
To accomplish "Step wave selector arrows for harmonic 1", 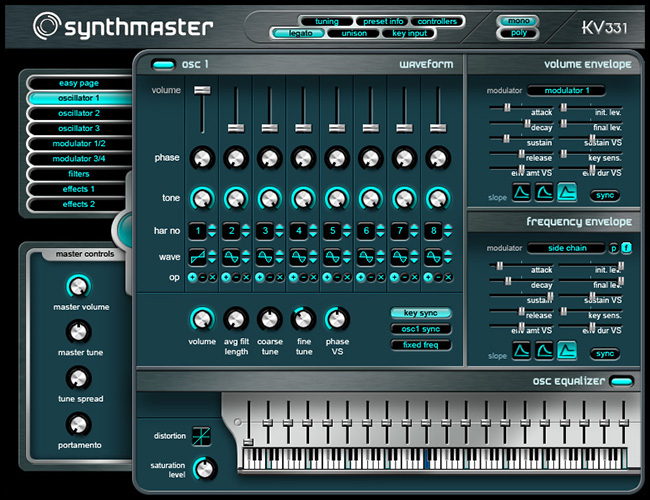I will [212, 257].
